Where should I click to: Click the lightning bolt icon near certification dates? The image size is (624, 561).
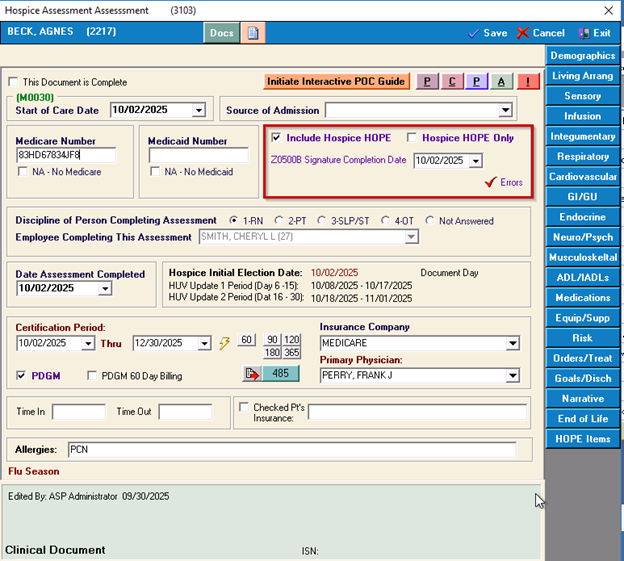point(225,343)
